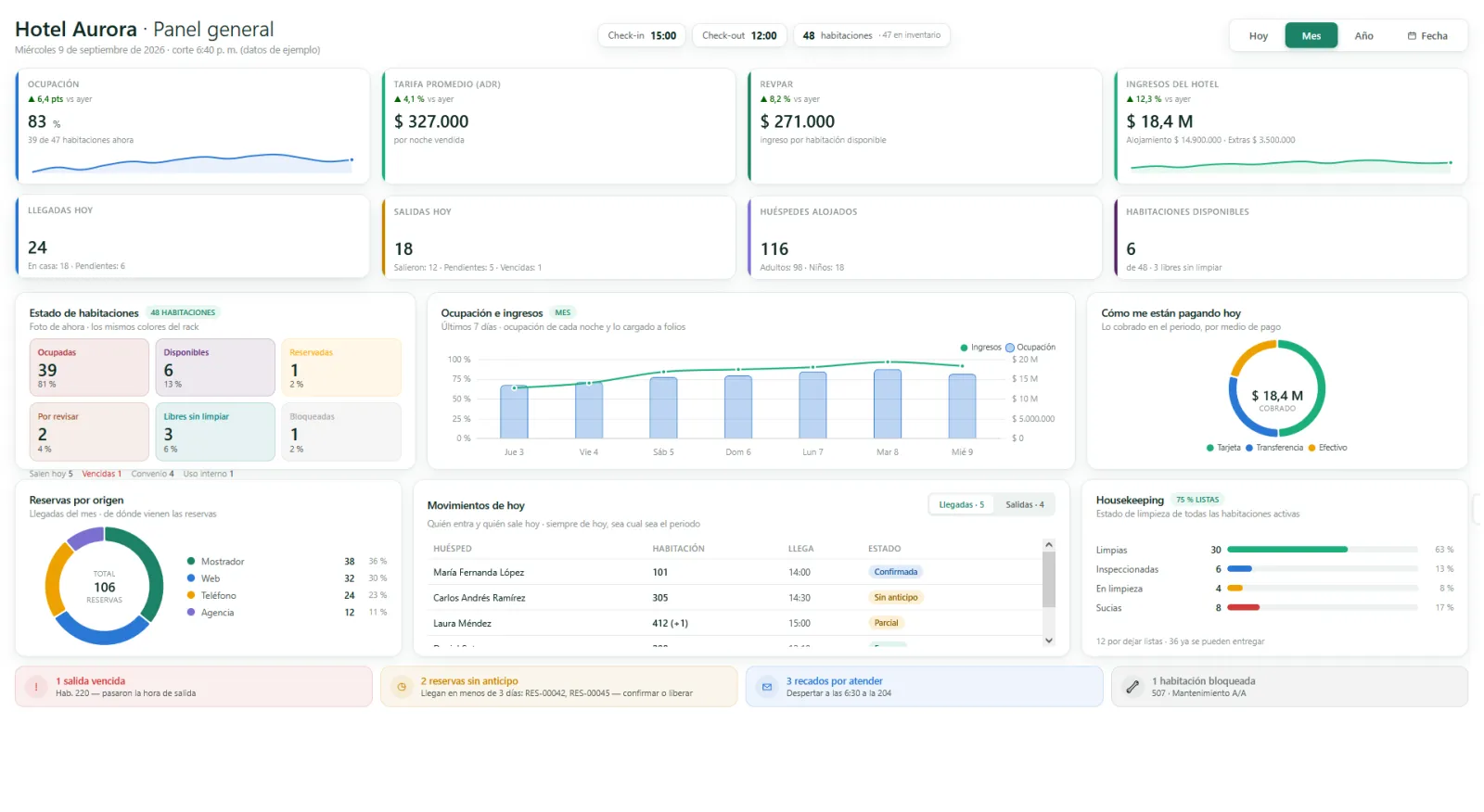Open the Huéspedes alojados 116 card
The width and height of the screenshot is (1484, 812).
click(925, 237)
